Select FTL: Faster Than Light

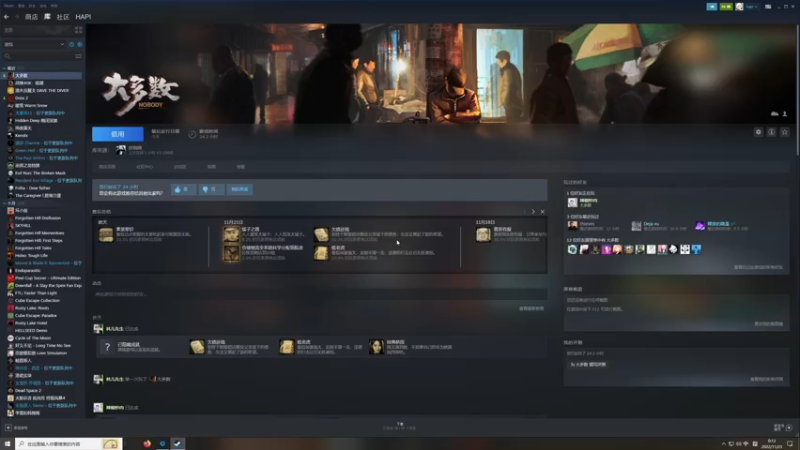(36, 293)
